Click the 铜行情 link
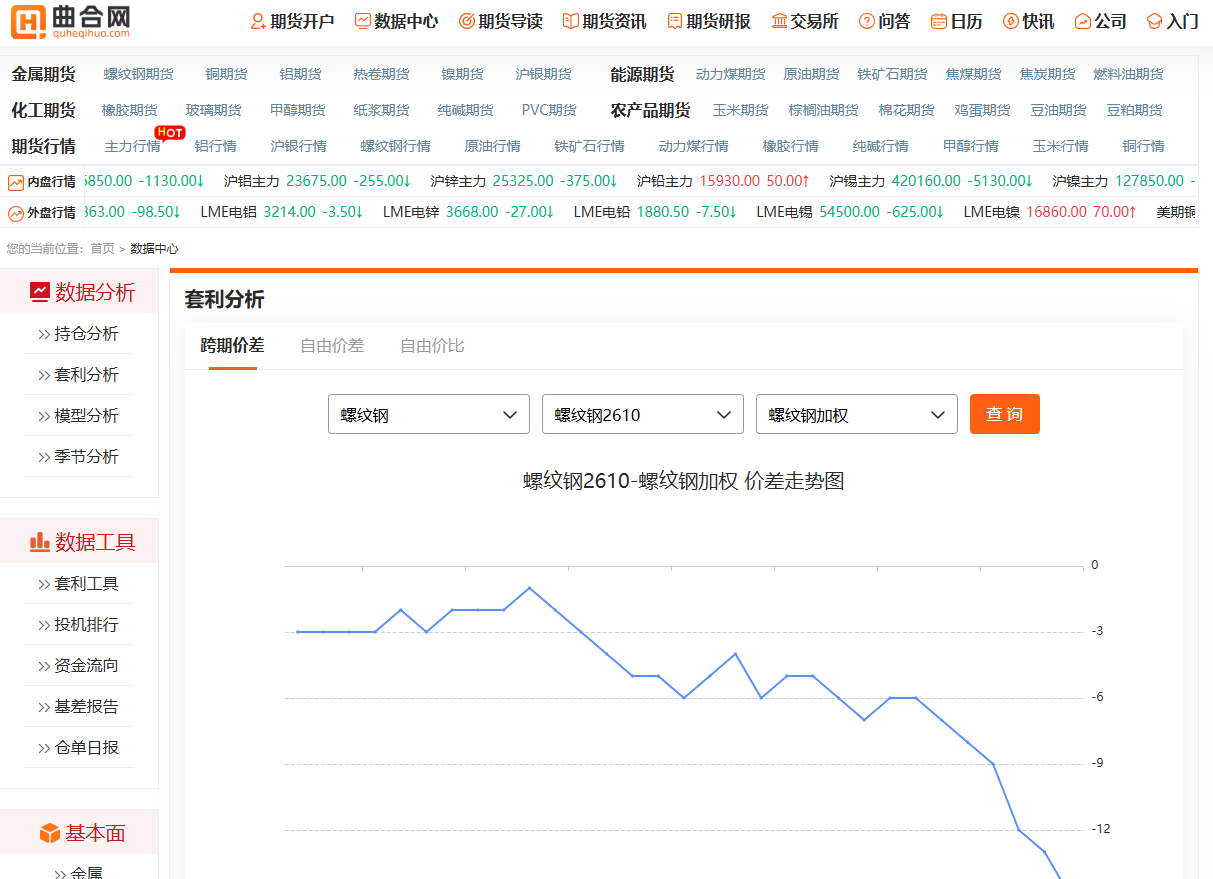Image resolution: width=1213 pixels, height=879 pixels. pyautogui.click(x=1144, y=146)
